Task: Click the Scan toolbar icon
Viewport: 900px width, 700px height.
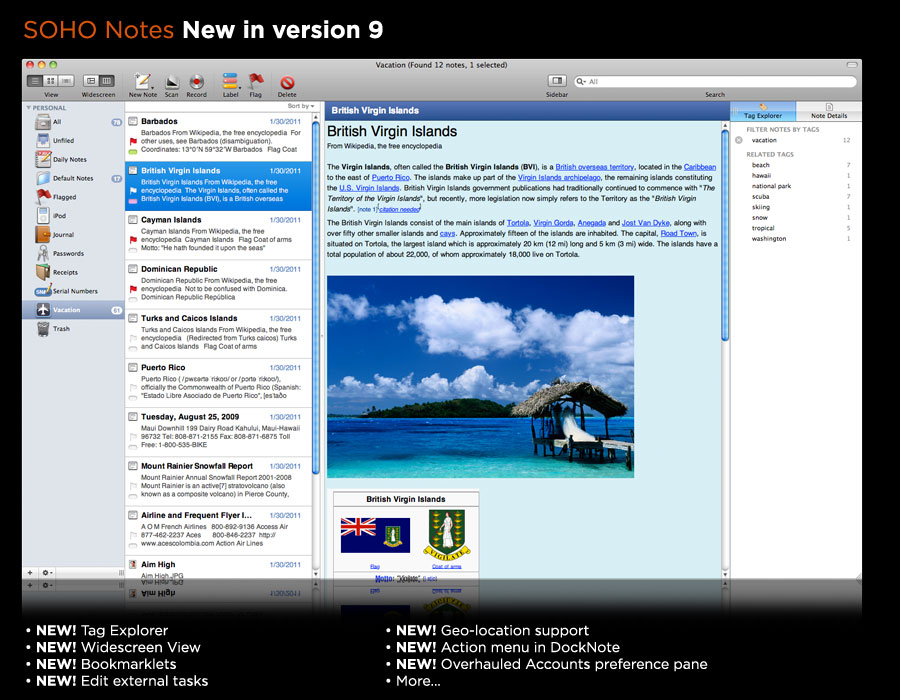Action: 171,82
